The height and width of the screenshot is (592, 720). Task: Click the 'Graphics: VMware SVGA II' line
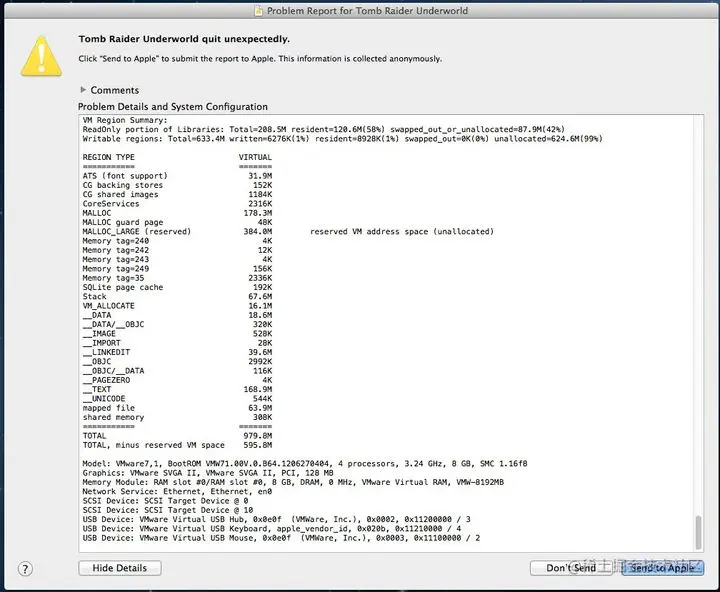[208, 473]
